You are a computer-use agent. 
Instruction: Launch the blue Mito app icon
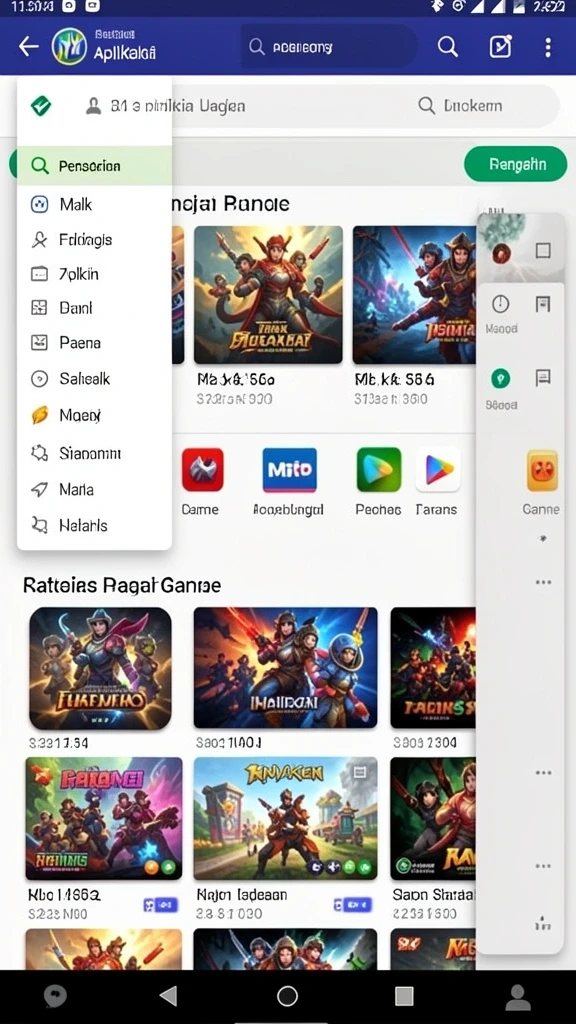coord(289,470)
